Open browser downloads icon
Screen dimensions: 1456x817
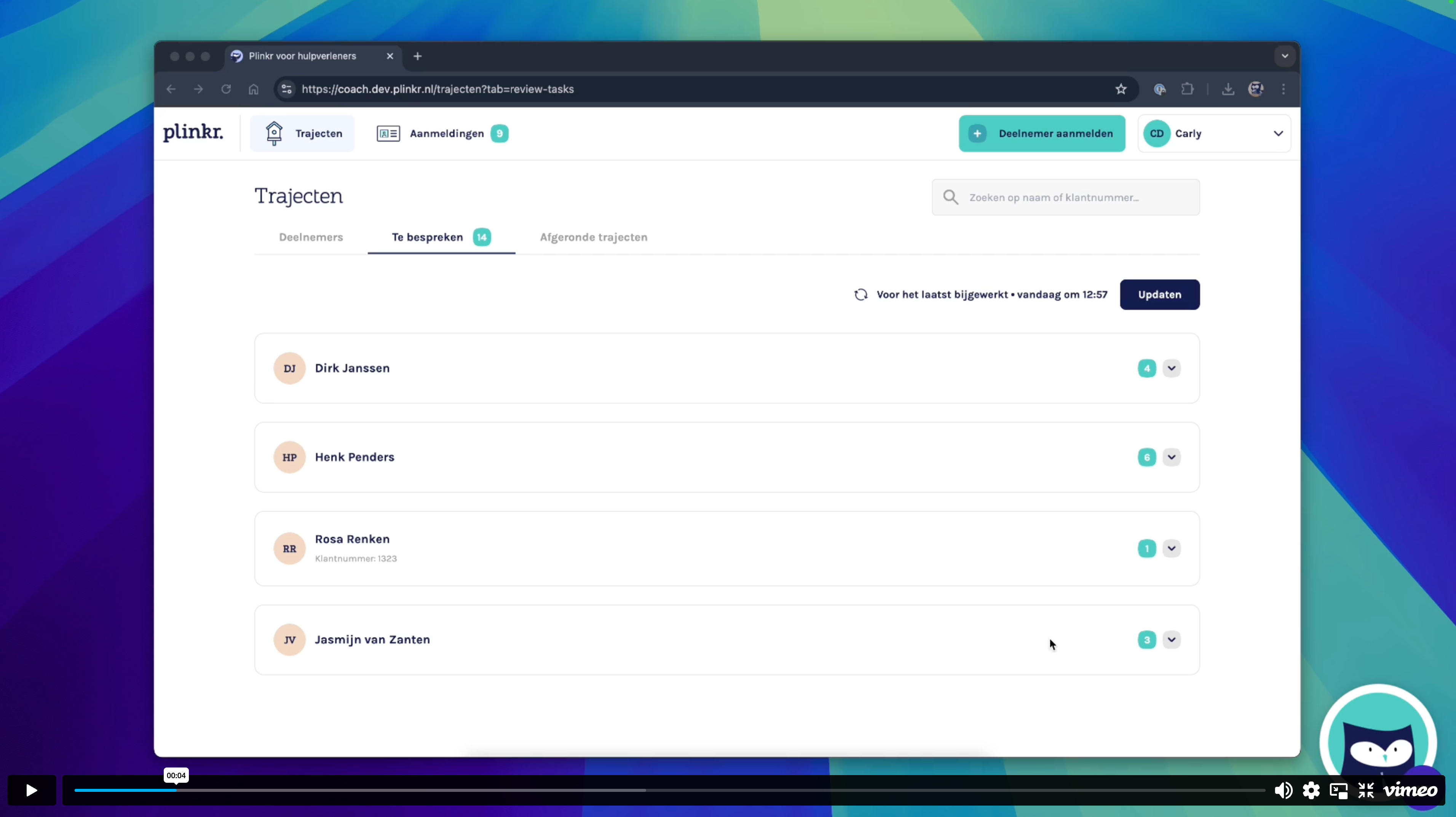click(x=1228, y=89)
